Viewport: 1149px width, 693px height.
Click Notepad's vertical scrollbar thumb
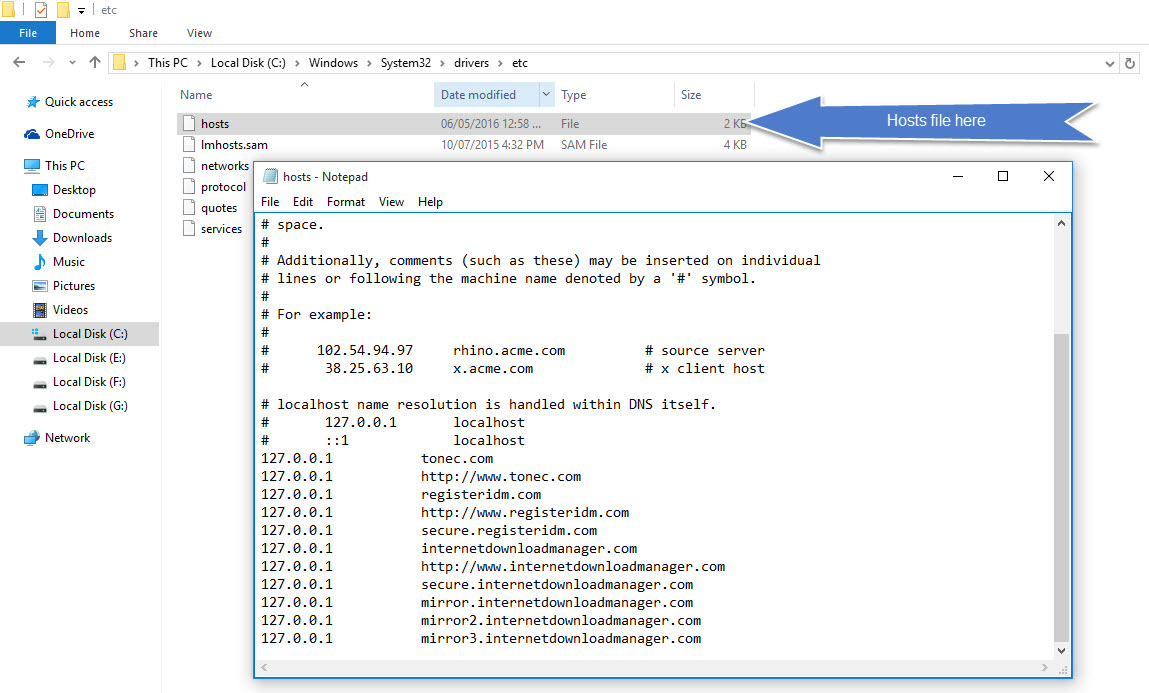click(1061, 487)
